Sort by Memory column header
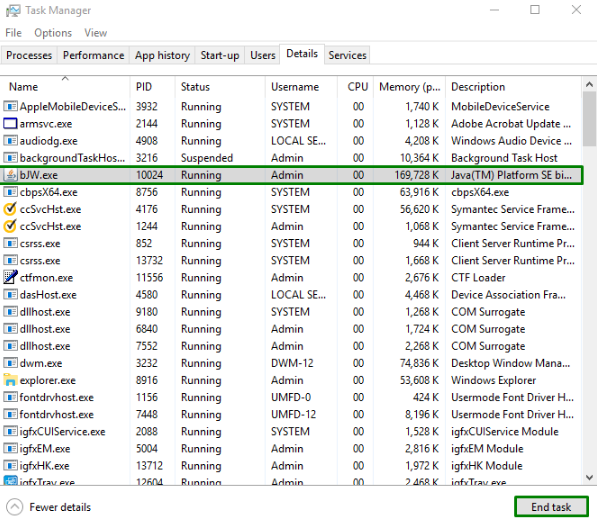 [409, 87]
